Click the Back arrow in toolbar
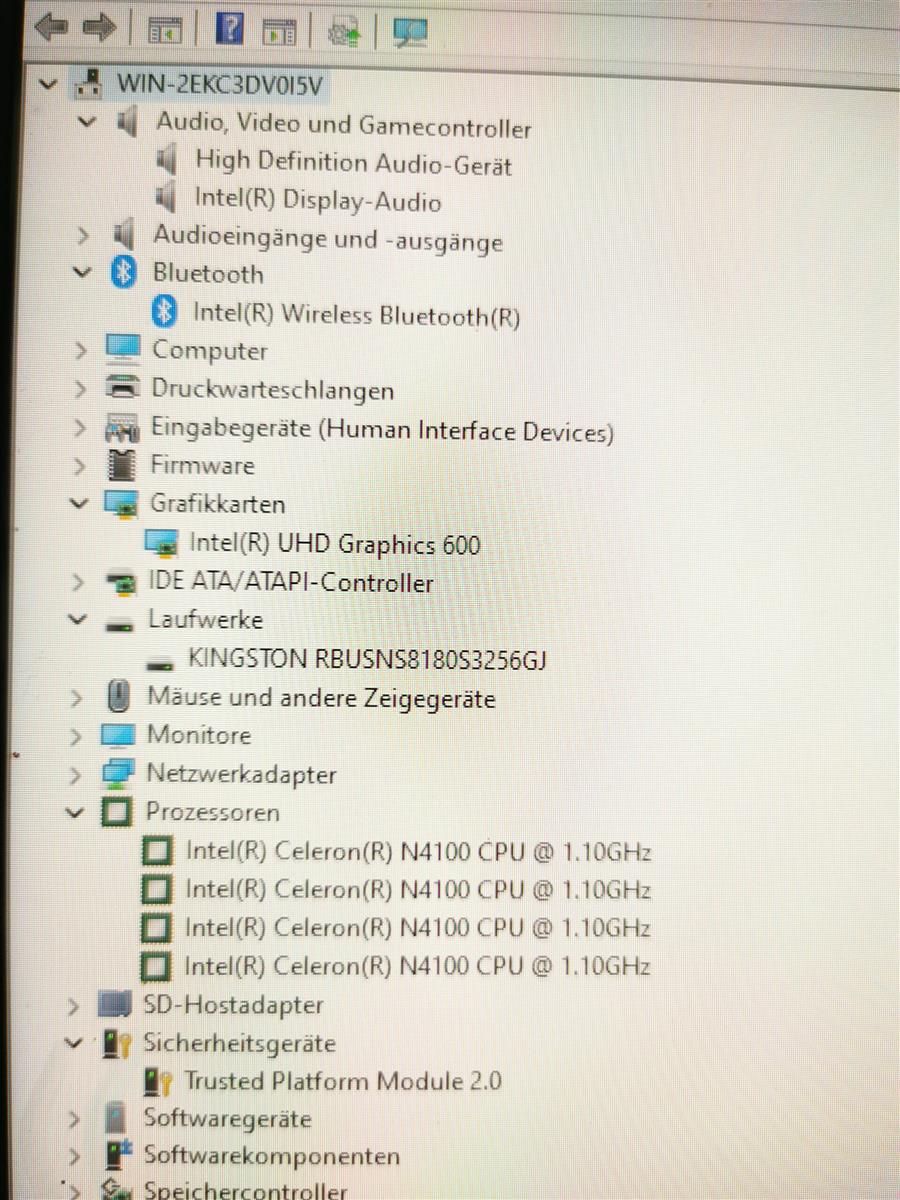900x1200 pixels. (x=51, y=29)
